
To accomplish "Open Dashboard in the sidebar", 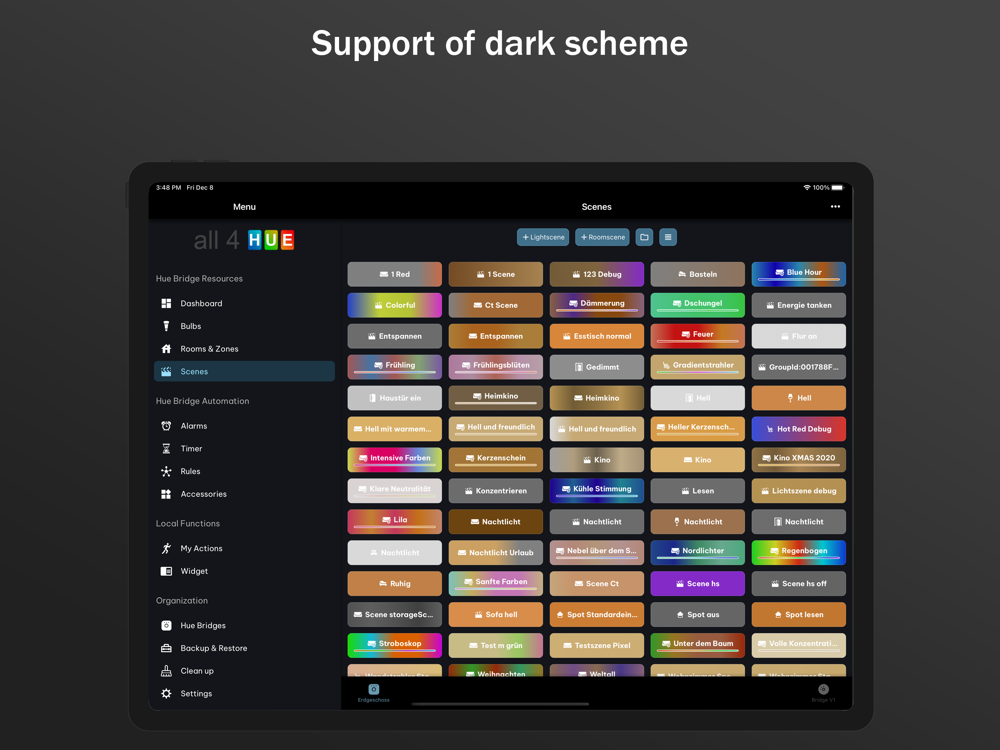I will (x=244, y=304).
